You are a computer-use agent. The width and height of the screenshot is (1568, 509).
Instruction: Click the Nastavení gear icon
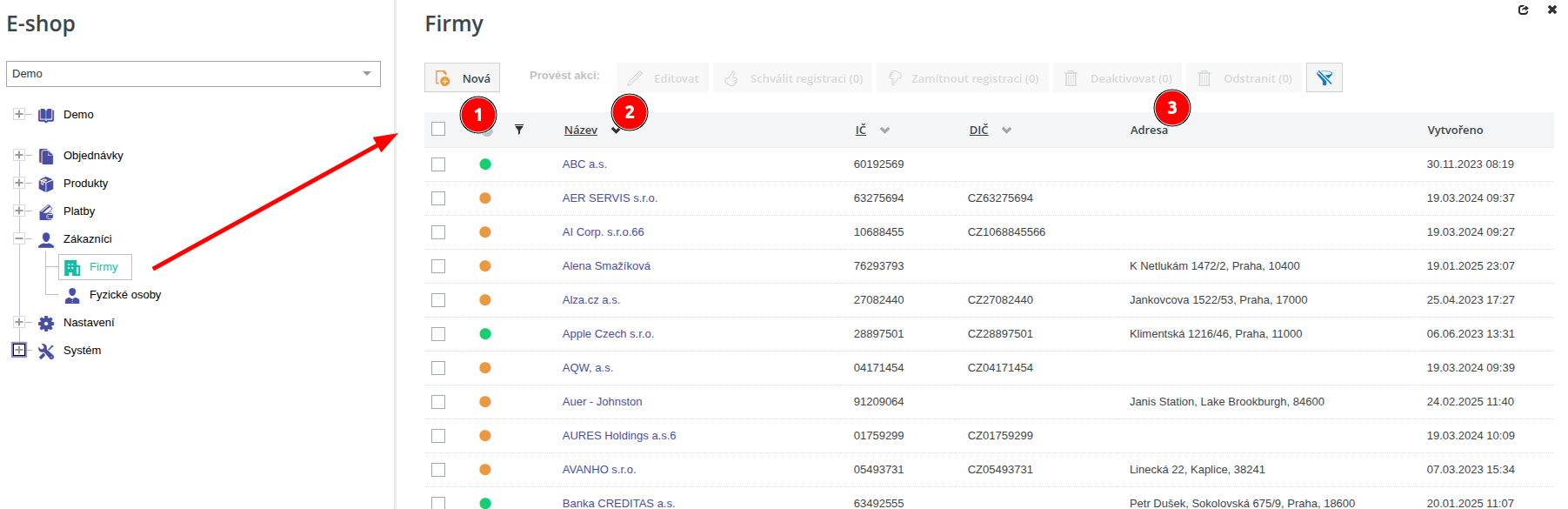(x=46, y=323)
